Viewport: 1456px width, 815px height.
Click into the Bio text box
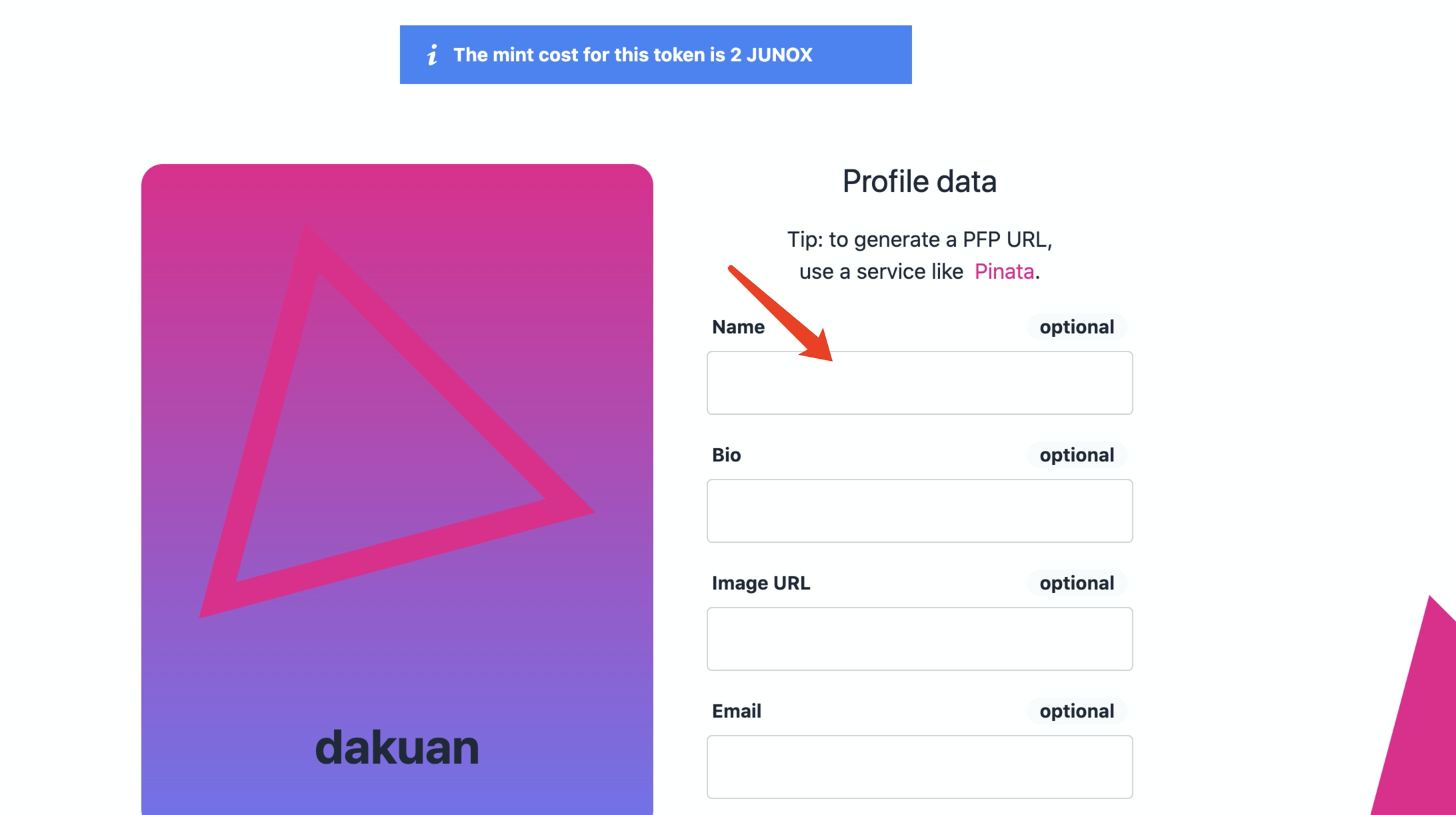pyautogui.click(x=919, y=511)
